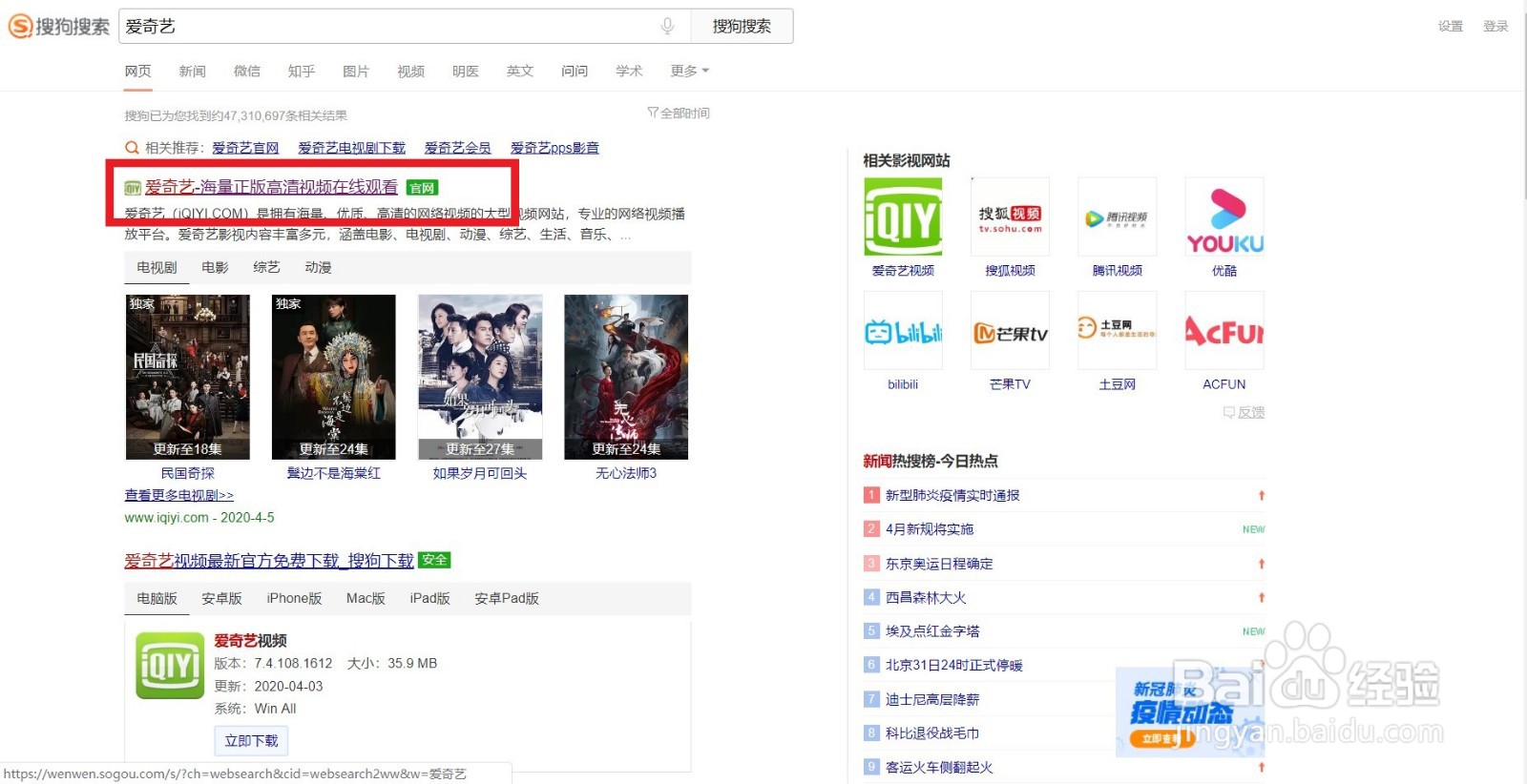The height and width of the screenshot is (784, 1527).
Task: Open hot topic 东京奥运日程确定
Action: (939, 563)
